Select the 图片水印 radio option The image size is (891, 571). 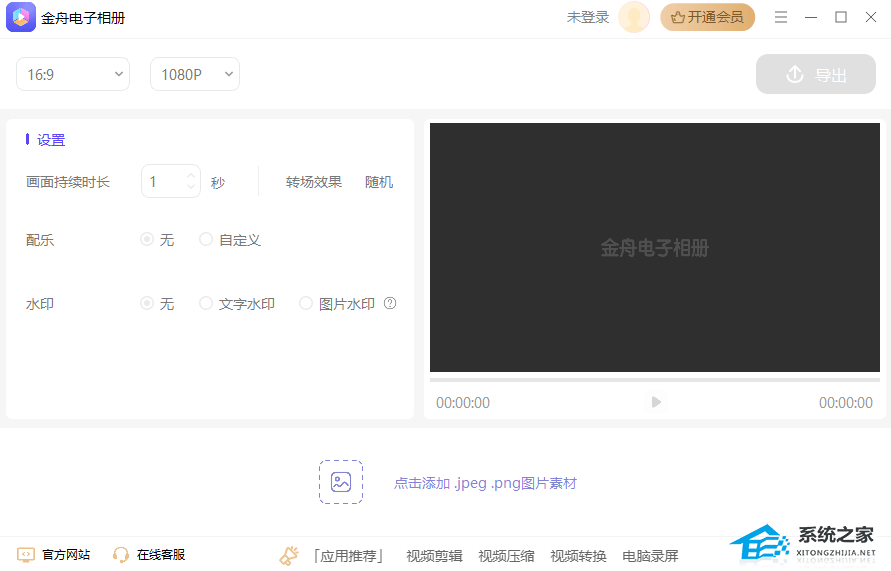click(x=307, y=303)
